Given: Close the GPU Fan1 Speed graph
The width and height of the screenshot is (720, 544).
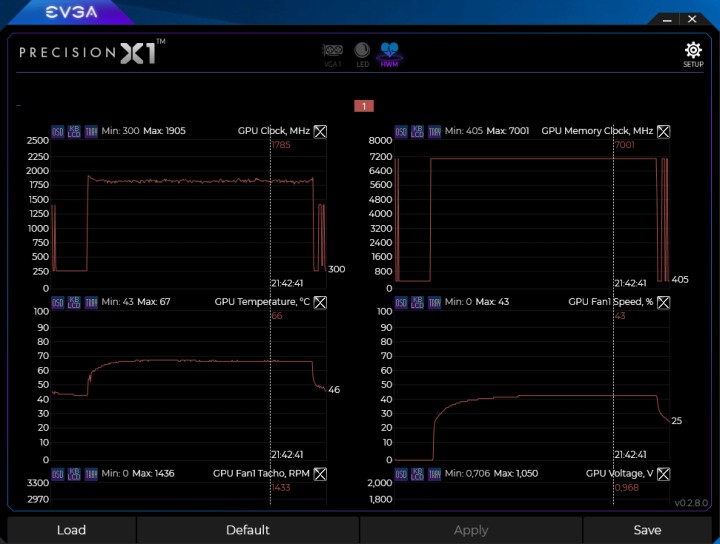Looking at the screenshot, I should tap(664, 303).
